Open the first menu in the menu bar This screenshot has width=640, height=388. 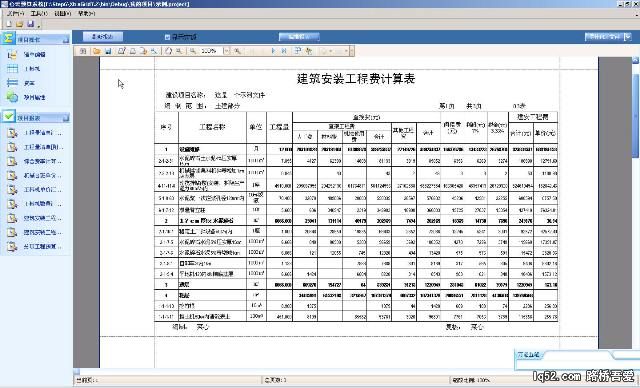15,13
